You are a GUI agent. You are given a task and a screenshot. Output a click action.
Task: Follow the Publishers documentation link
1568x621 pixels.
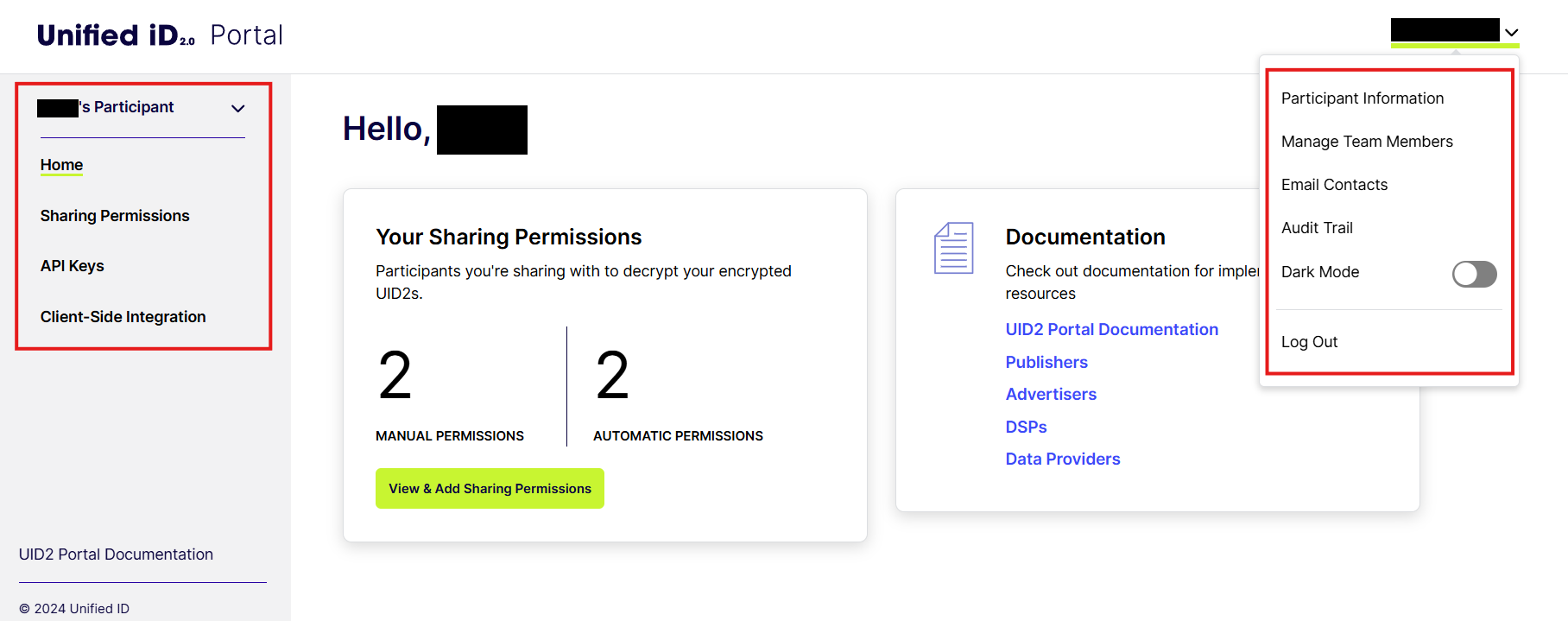1046,363
